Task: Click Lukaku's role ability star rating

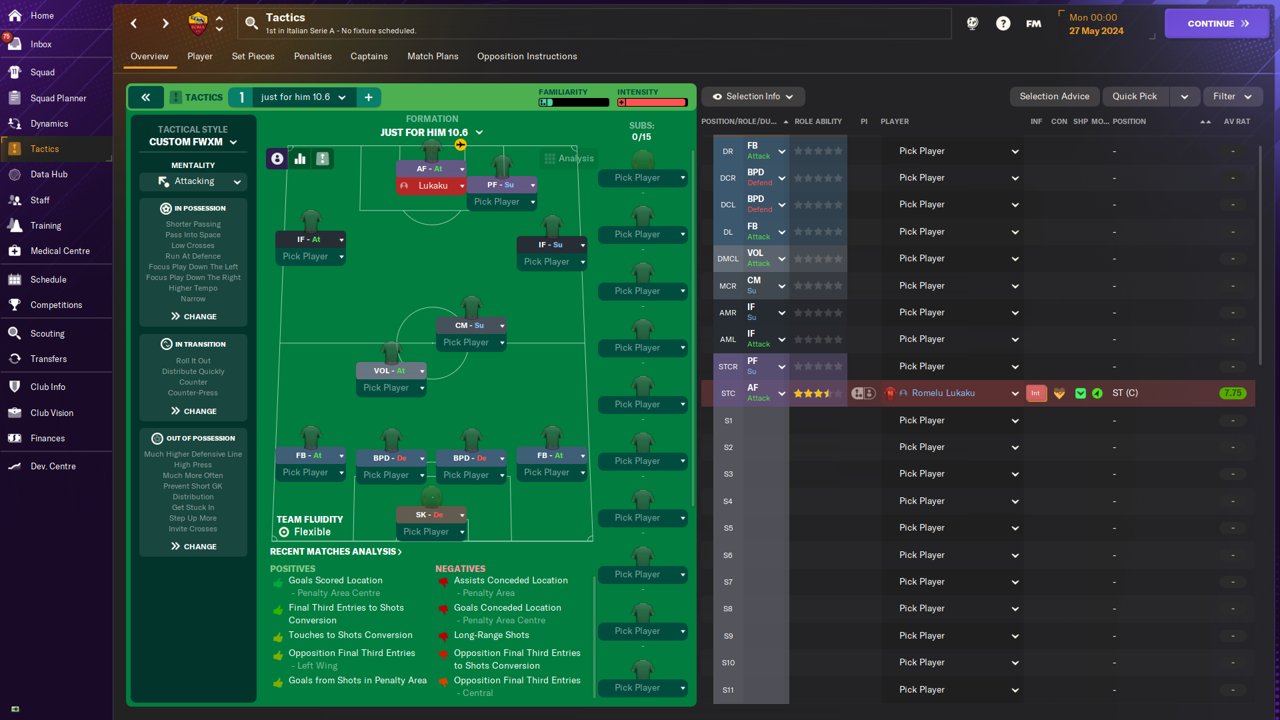Action: point(818,393)
